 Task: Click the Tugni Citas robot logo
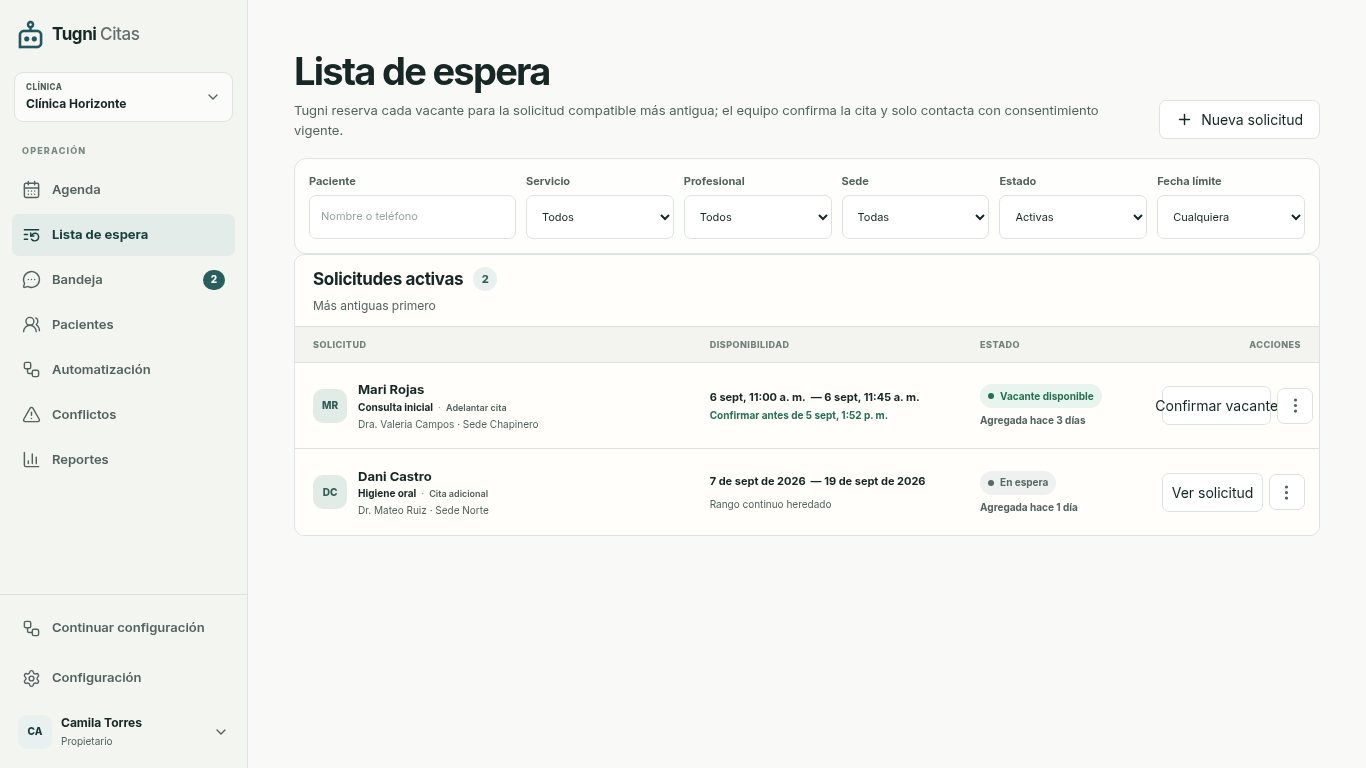pos(31,35)
